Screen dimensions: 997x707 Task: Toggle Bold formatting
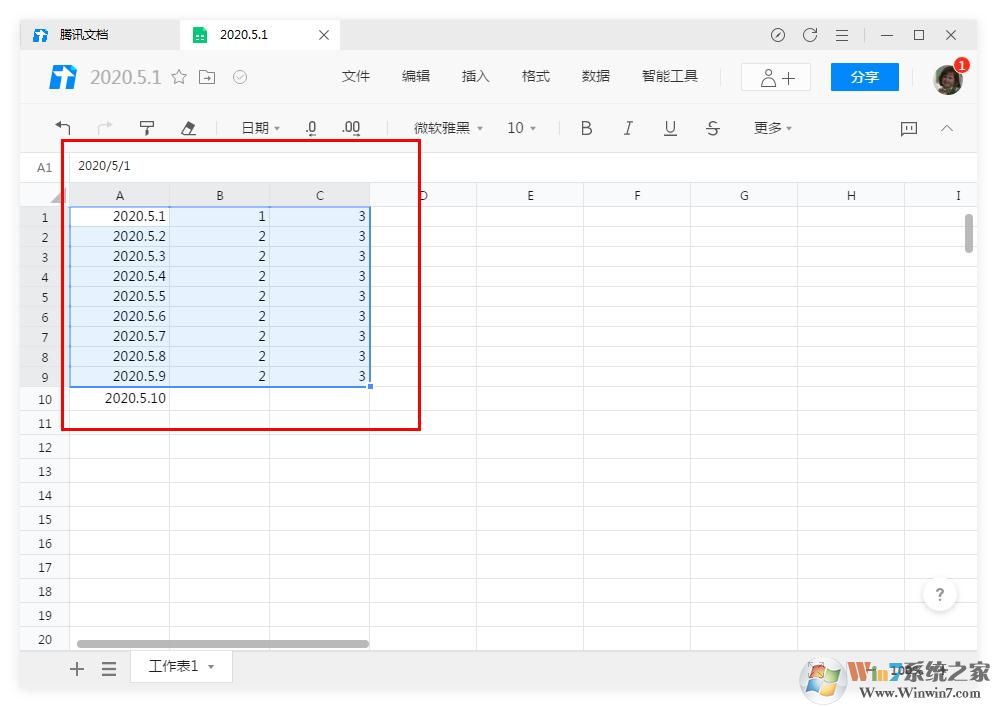pos(586,128)
